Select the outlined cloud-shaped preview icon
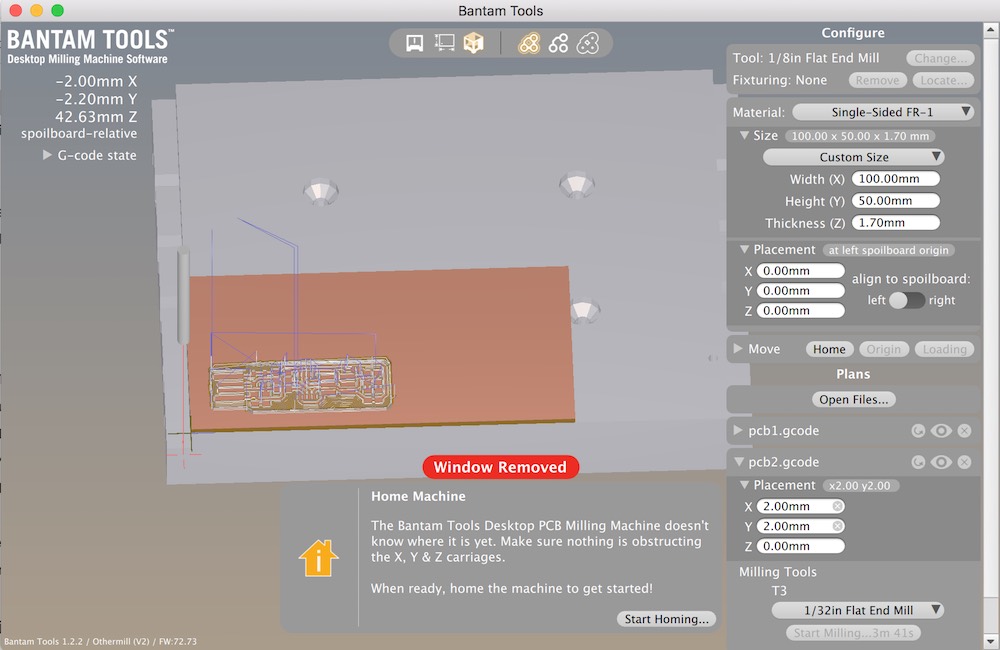This screenshot has width=1000, height=650. tap(587, 43)
